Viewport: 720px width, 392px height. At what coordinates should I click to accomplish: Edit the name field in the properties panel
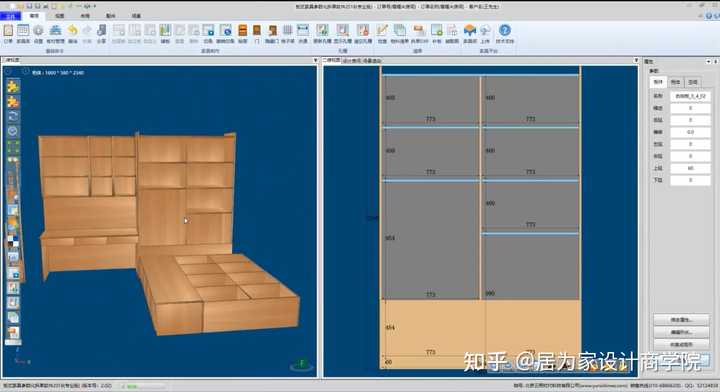tap(690, 96)
